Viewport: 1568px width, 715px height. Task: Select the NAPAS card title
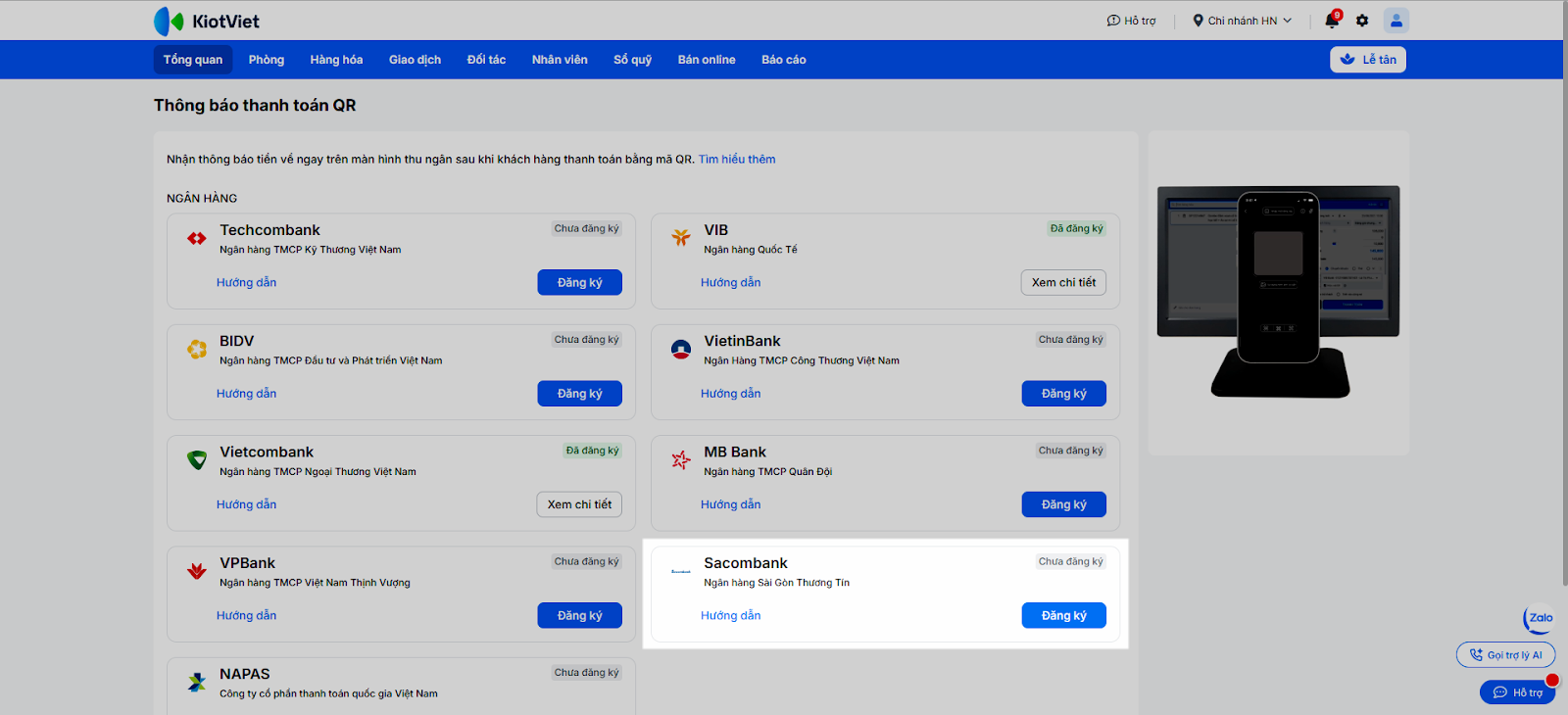(245, 674)
